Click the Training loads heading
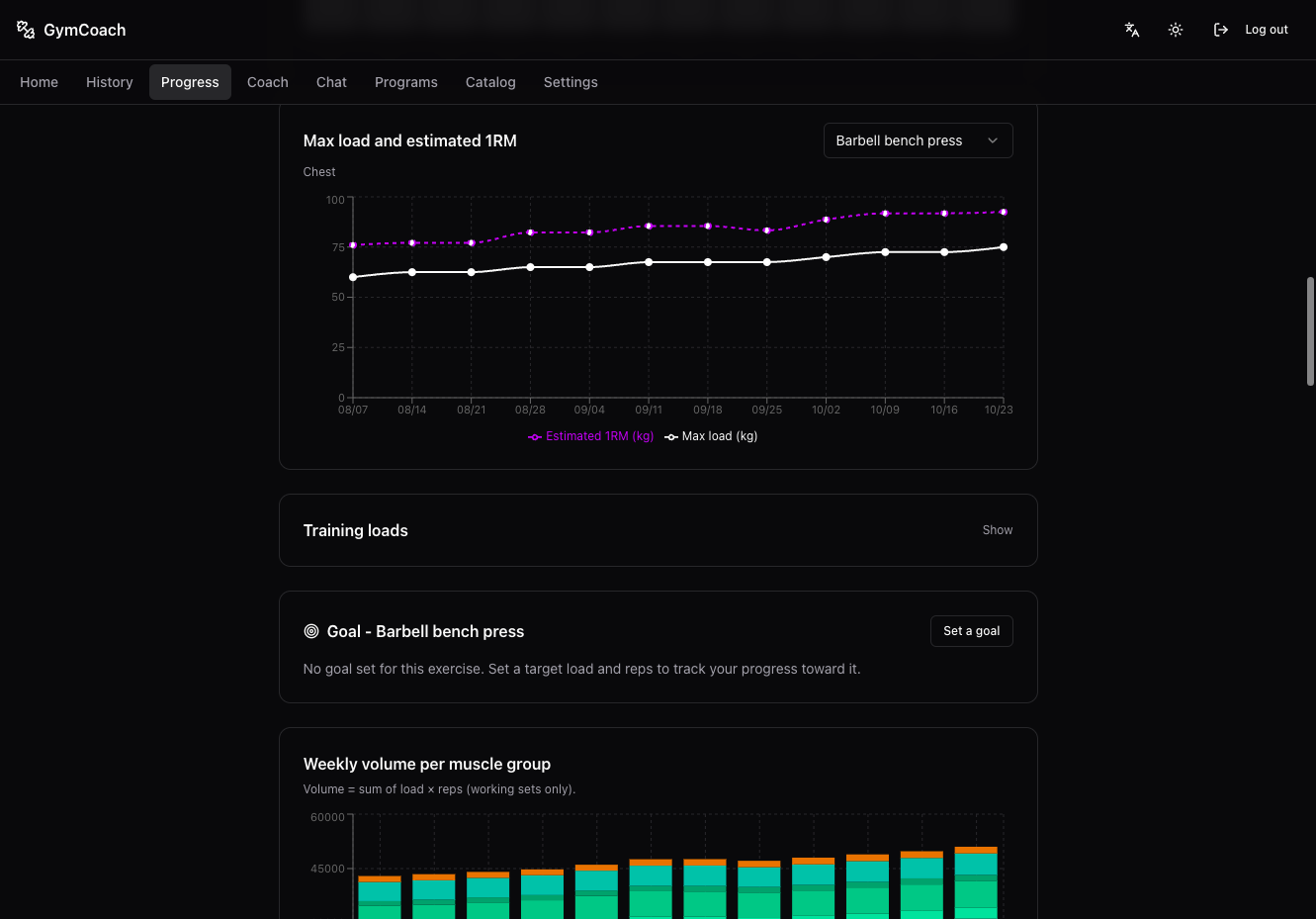This screenshot has width=1316, height=919. tap(356, 530)
